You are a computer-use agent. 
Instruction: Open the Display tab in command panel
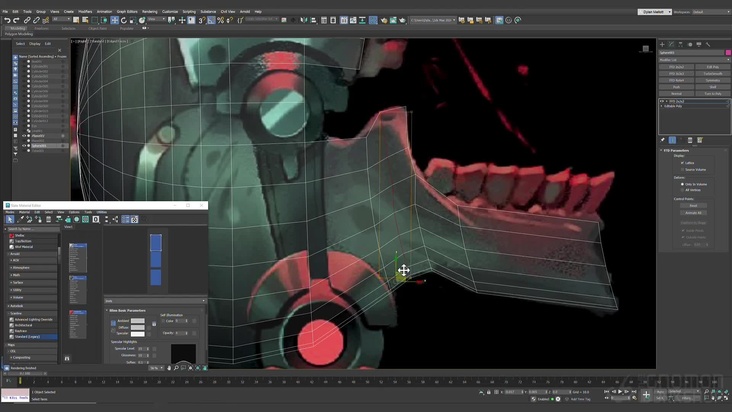click(x=699, y=44)
